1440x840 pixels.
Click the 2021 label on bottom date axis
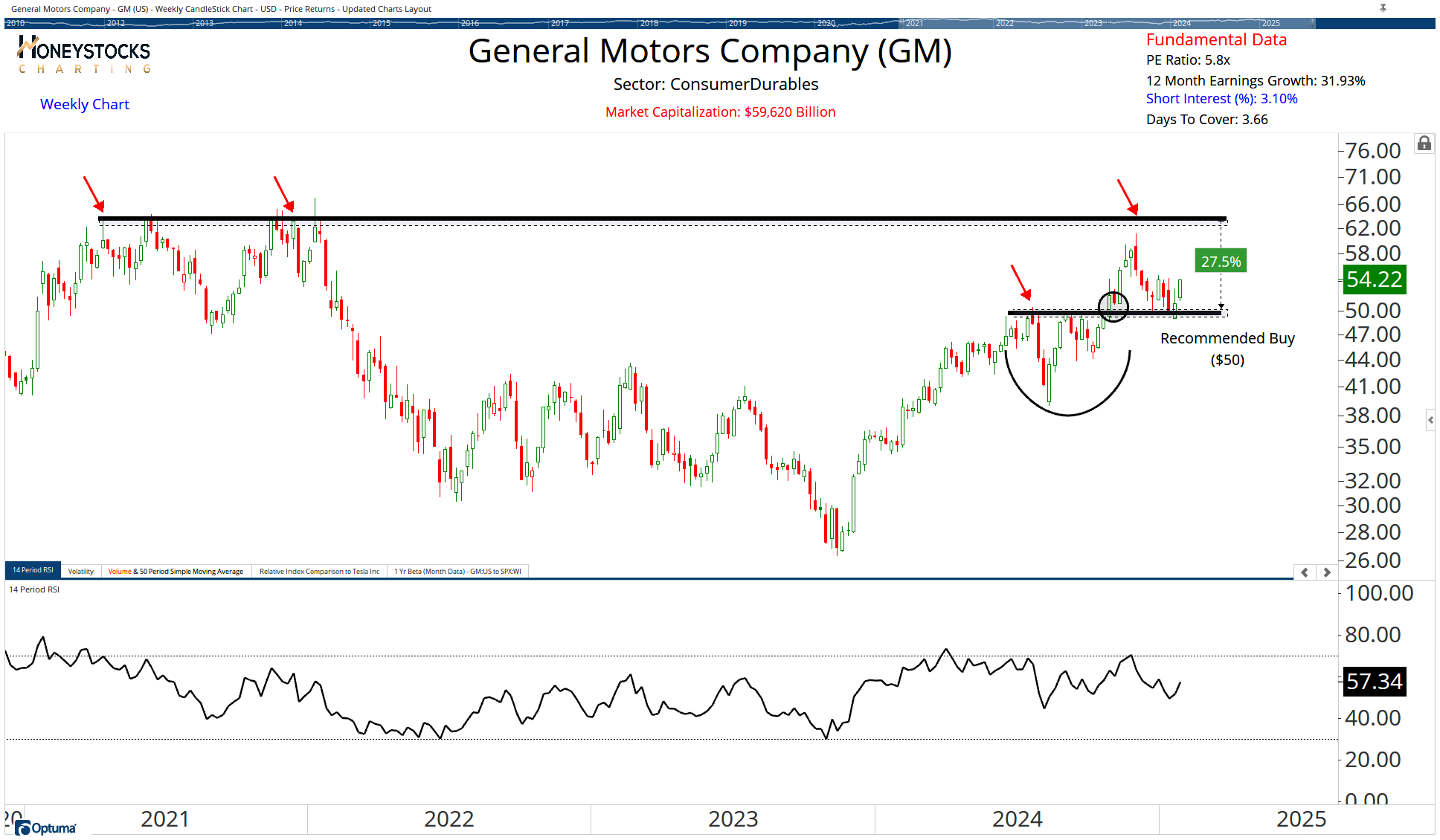coord(165,818)
